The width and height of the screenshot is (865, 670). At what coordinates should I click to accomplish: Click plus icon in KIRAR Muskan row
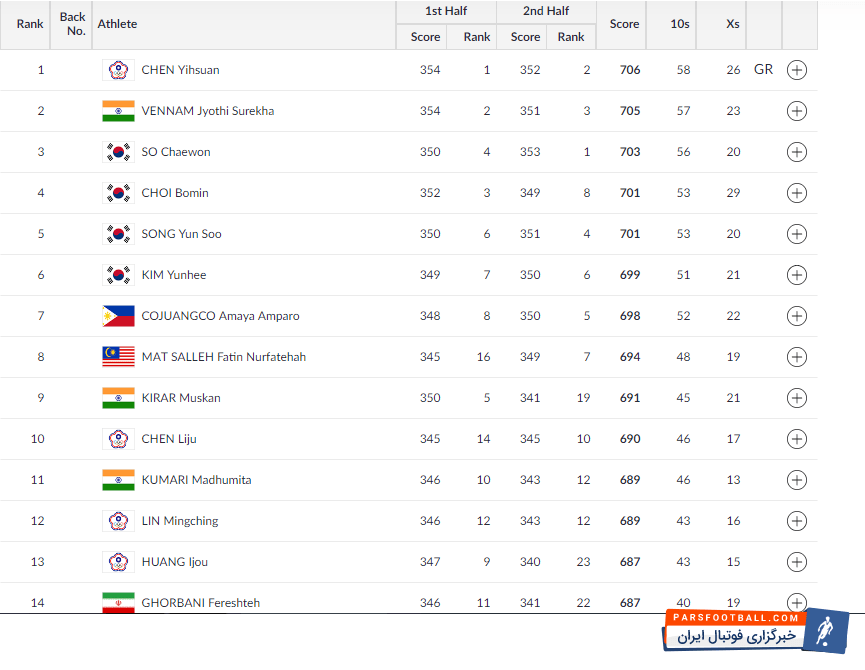click(x=796, y=398)
